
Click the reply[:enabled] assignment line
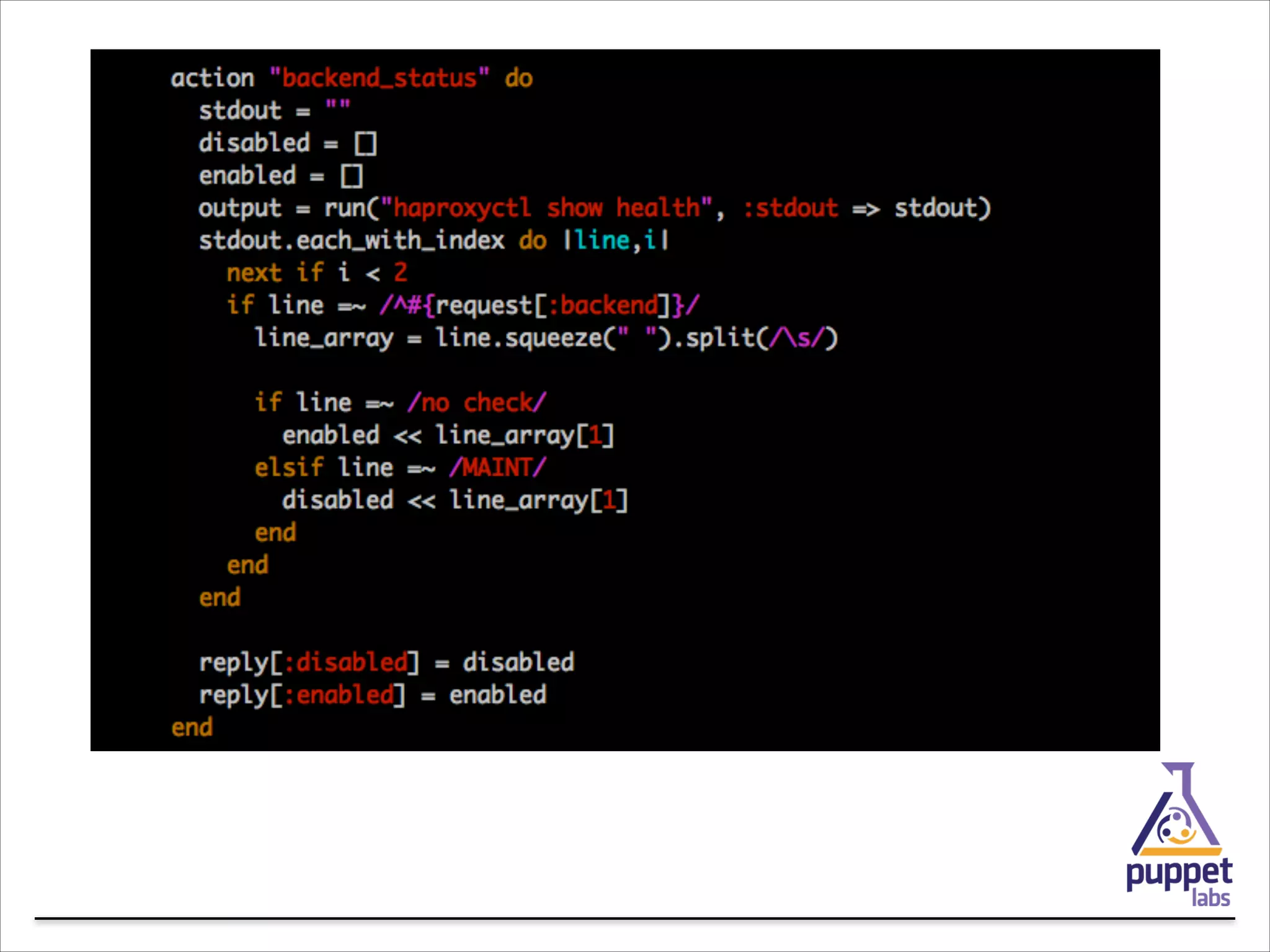click(372, 695)
